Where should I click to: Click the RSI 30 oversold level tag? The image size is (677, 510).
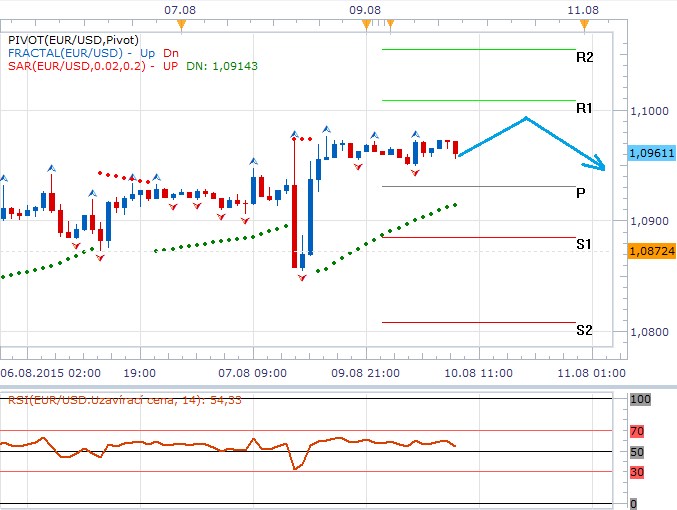[637, 471]
